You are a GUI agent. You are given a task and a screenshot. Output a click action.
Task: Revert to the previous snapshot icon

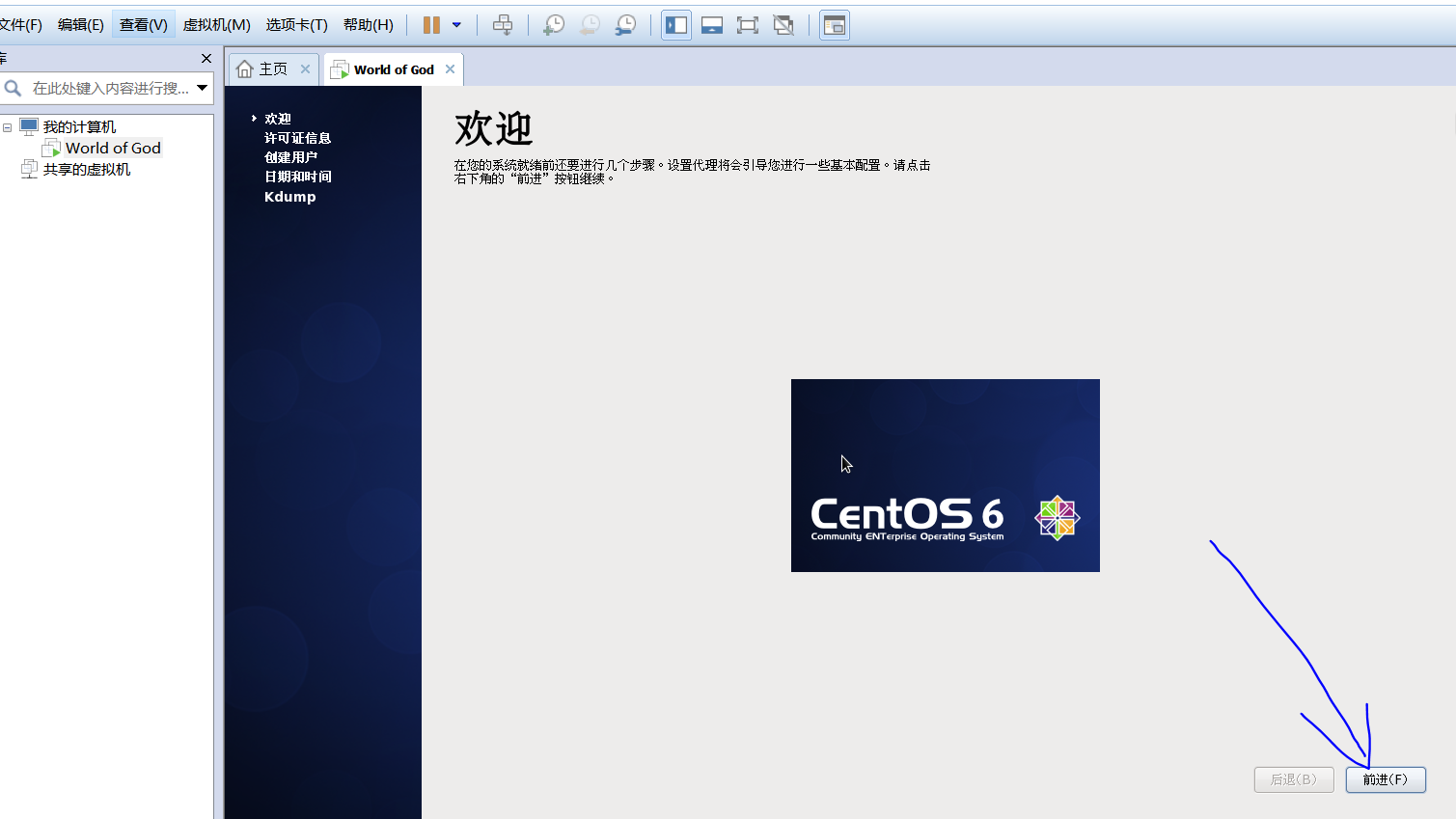click(590, 25)
